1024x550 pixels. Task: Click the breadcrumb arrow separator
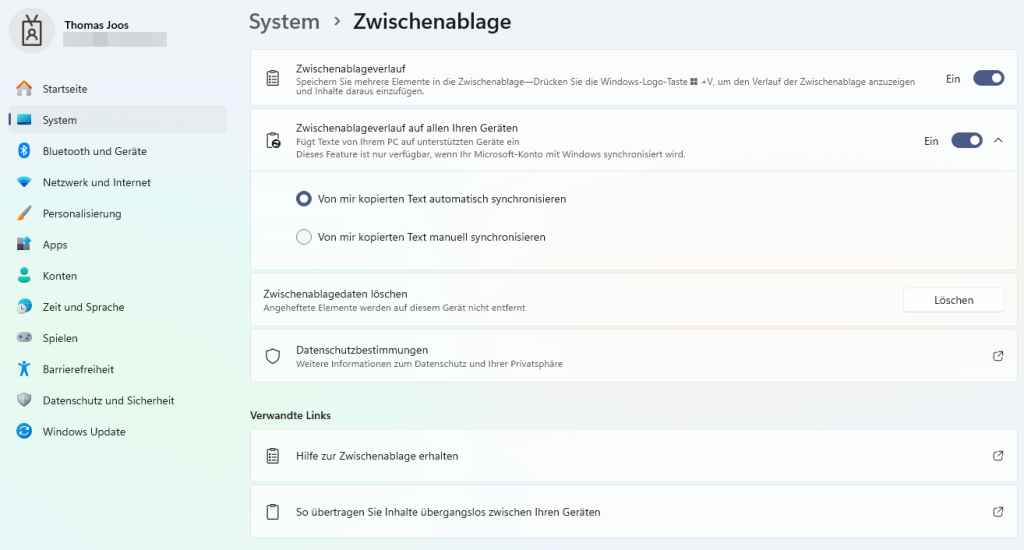(x=337, y=22)
